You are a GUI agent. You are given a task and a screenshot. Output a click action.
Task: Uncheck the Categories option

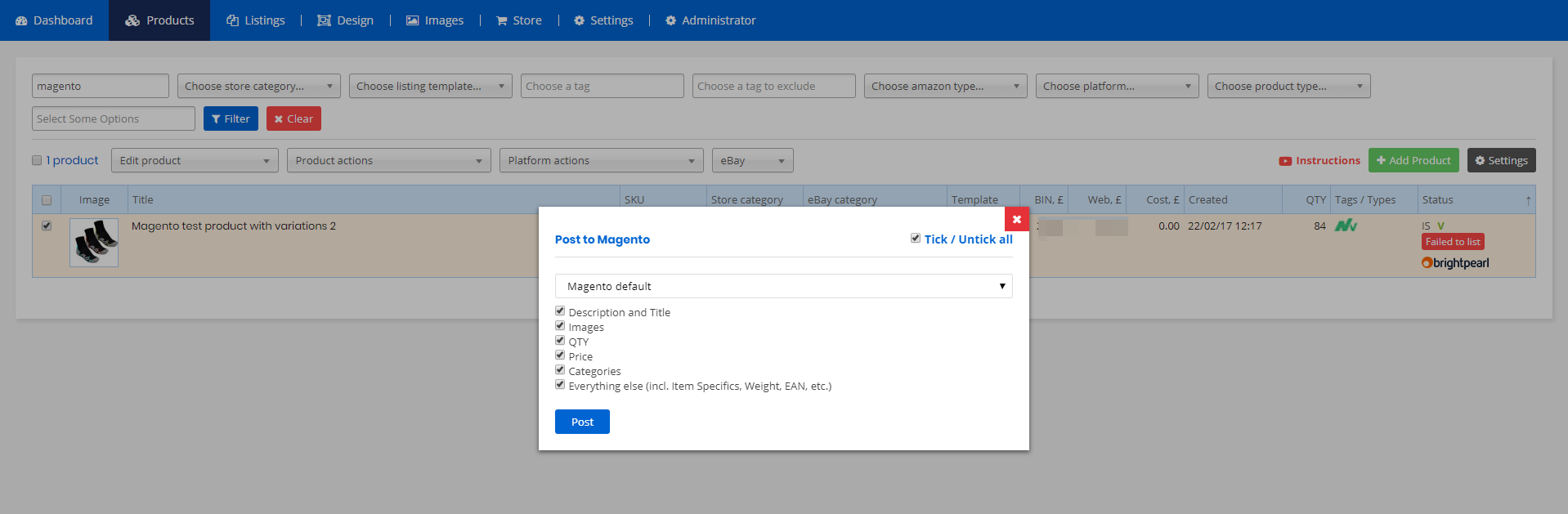[x=560, y=370]
